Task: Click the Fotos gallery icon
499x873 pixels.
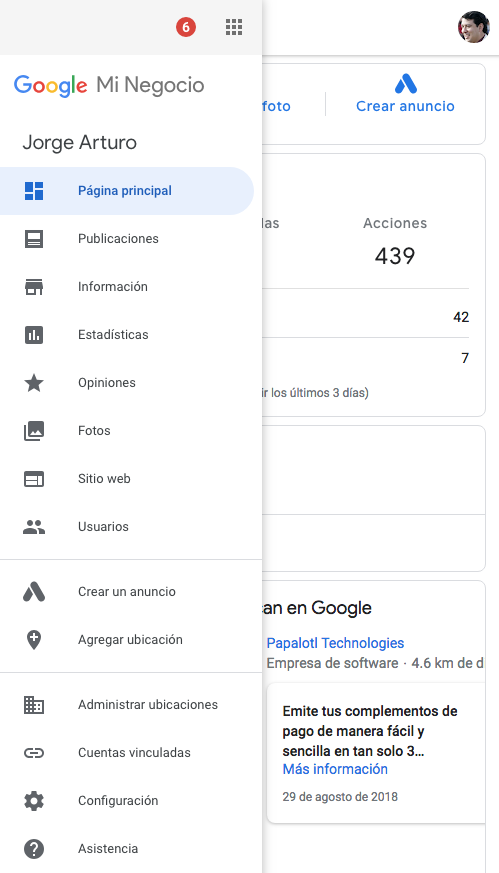Action: pos(34,430)
